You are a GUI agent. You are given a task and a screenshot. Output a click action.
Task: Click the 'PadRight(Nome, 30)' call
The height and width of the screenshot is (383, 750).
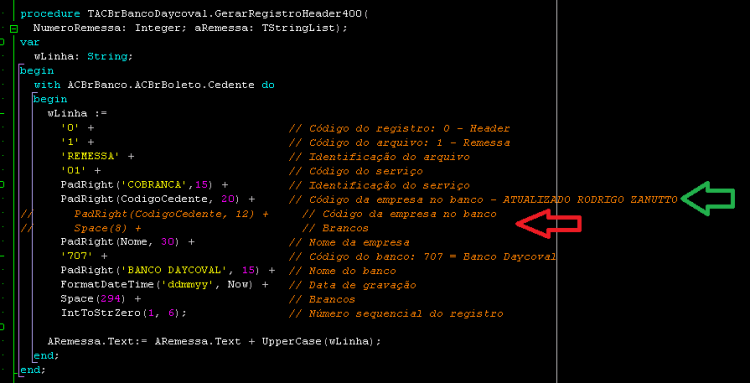pos(120,242)
